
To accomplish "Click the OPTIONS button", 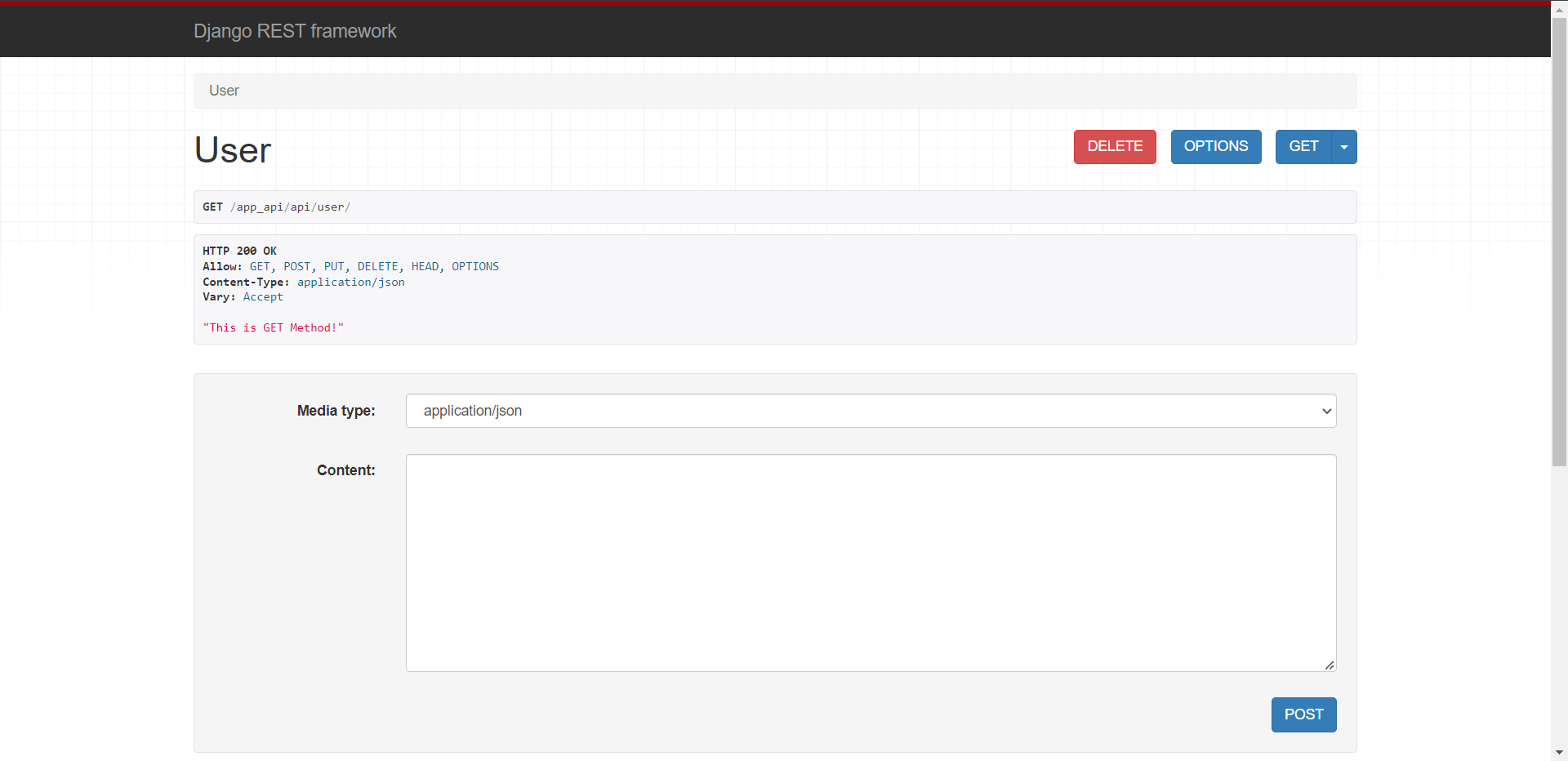I will pyautogui.click(x=1216, y=147).
